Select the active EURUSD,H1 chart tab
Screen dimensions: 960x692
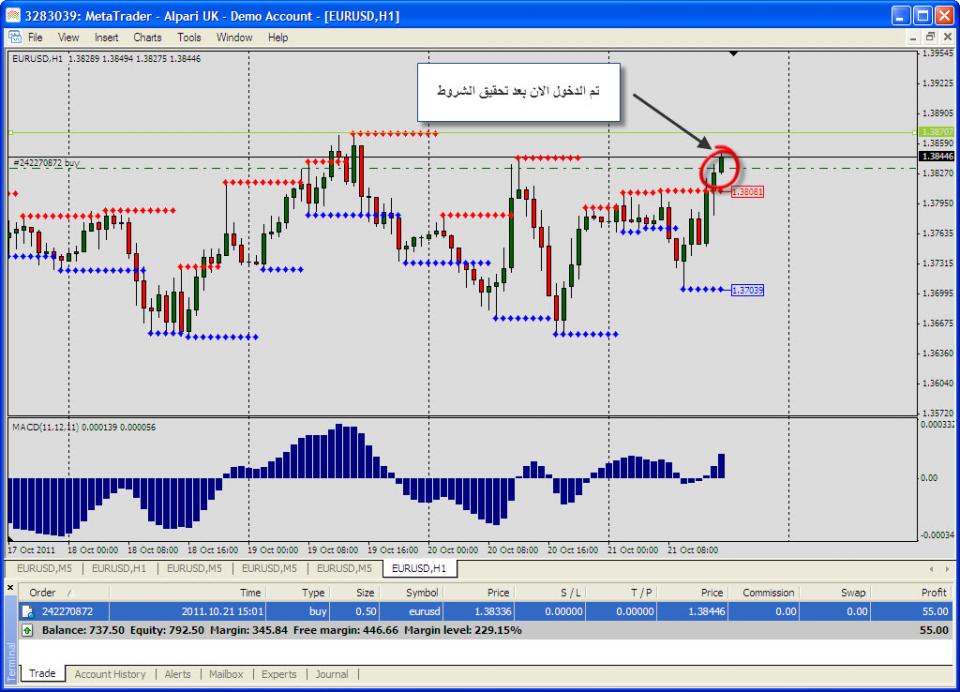(420, 569)
